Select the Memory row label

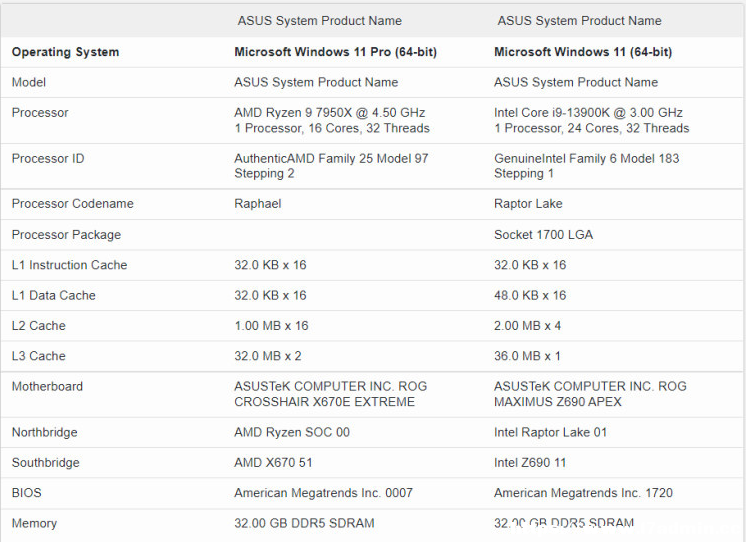[34, 523]
